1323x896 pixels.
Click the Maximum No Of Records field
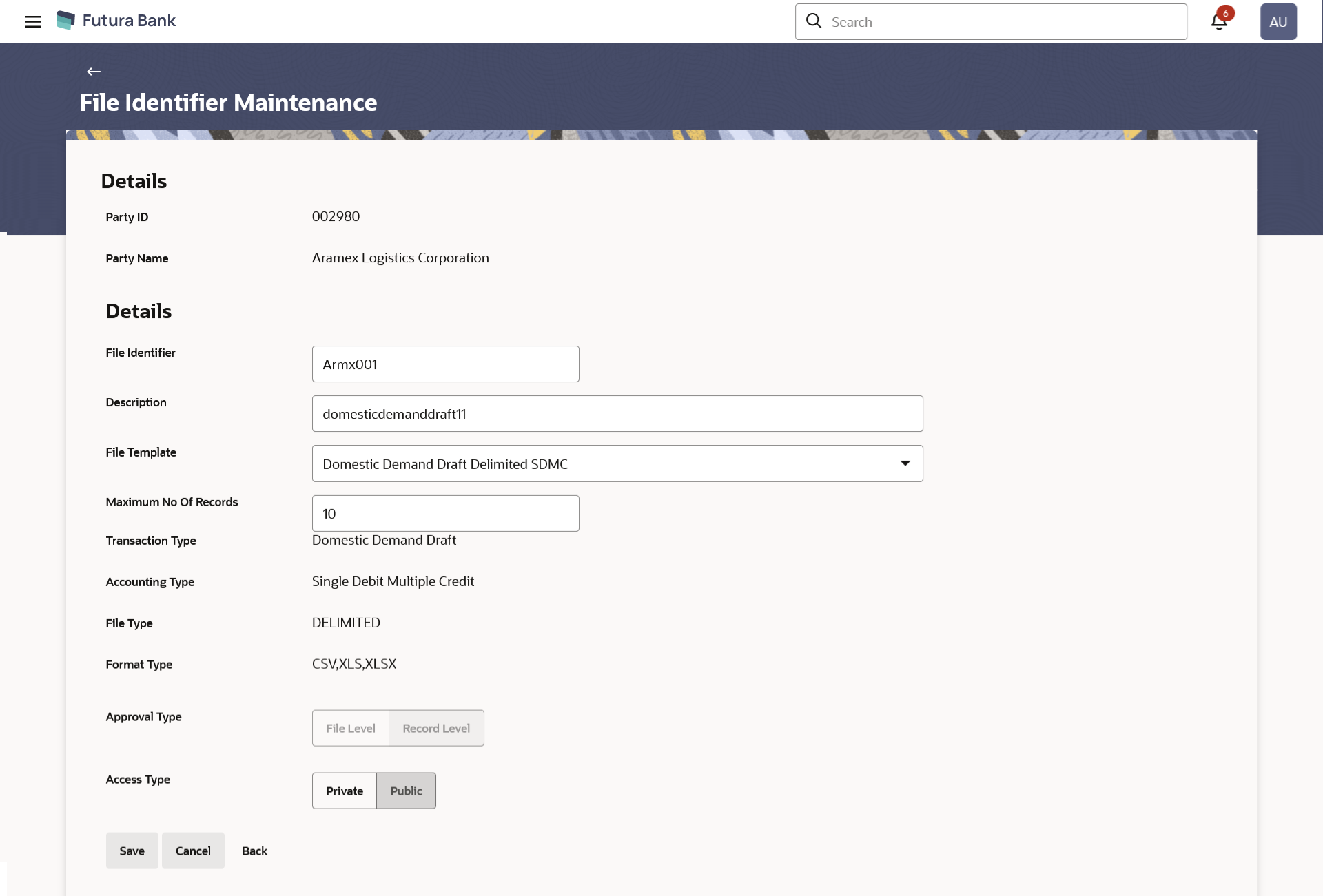click(x=445, y=513)
